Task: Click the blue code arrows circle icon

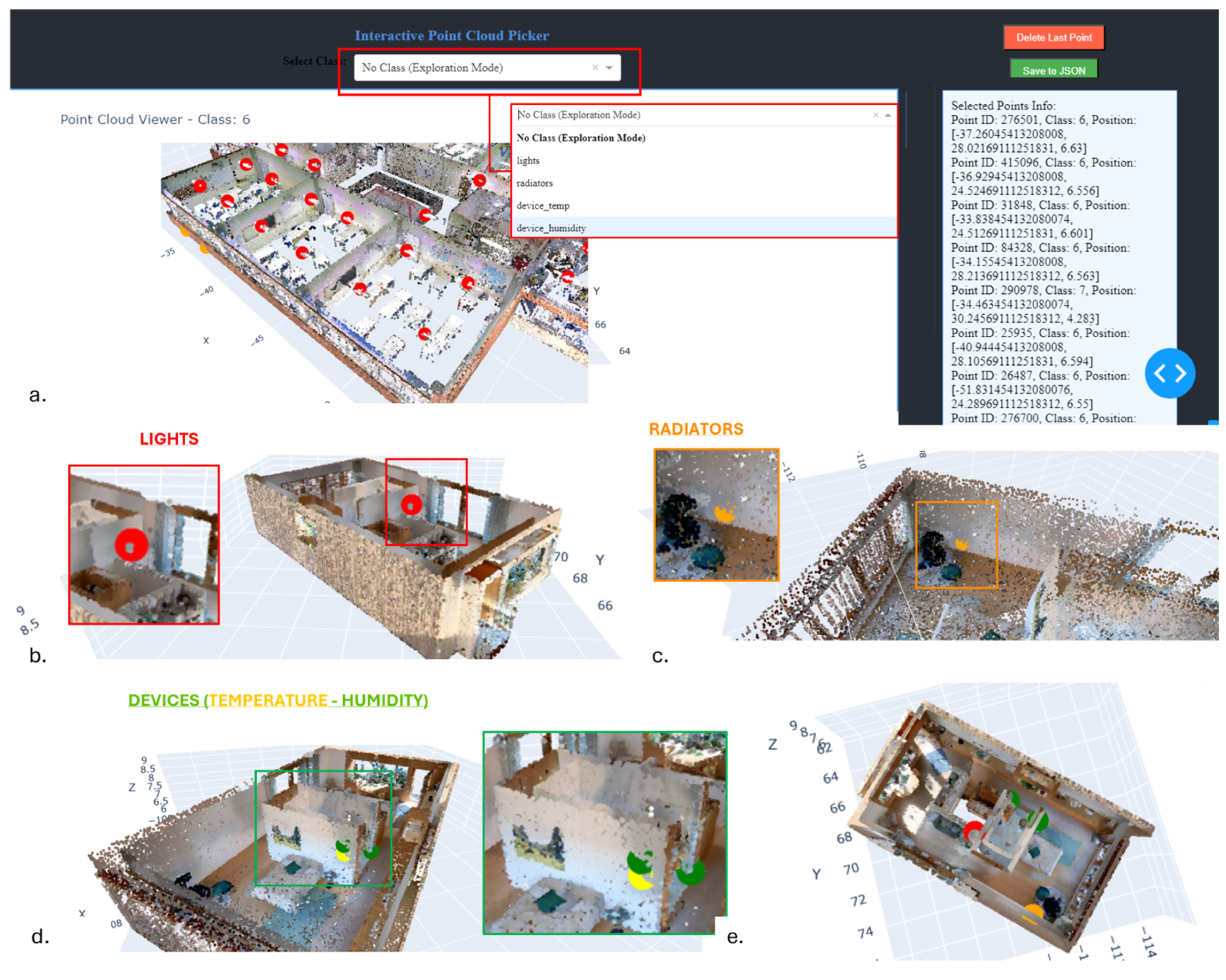Action: (x=1169, y=373)
